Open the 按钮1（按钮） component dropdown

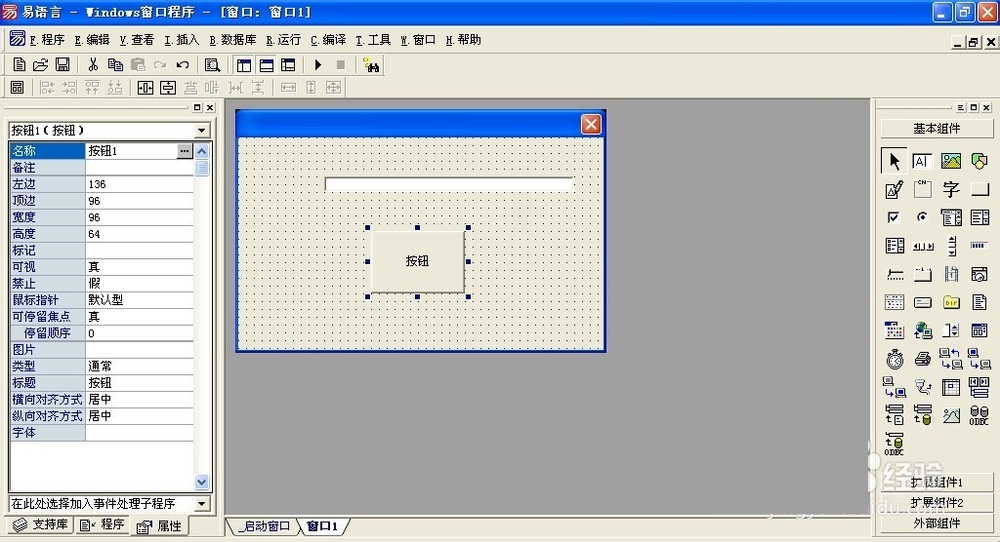coord(202,130)
